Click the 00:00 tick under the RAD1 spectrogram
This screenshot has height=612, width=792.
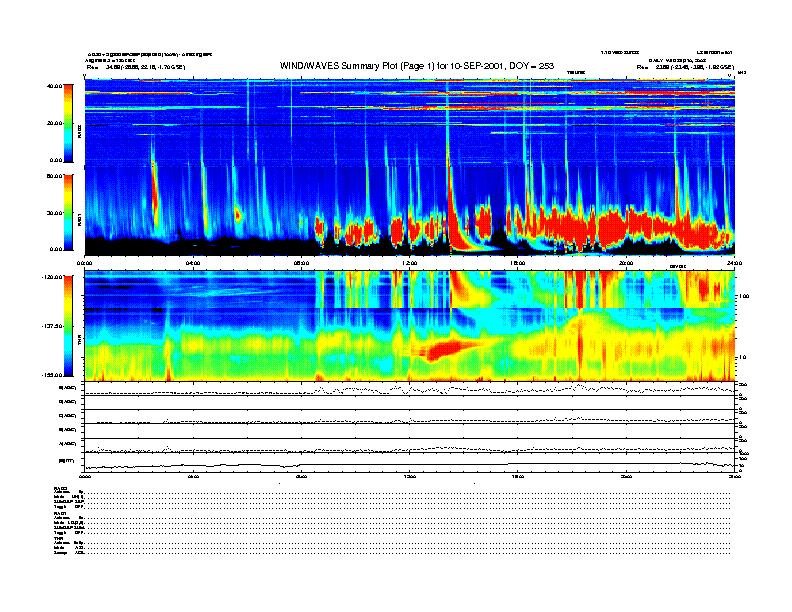click(x=84, y=263)
